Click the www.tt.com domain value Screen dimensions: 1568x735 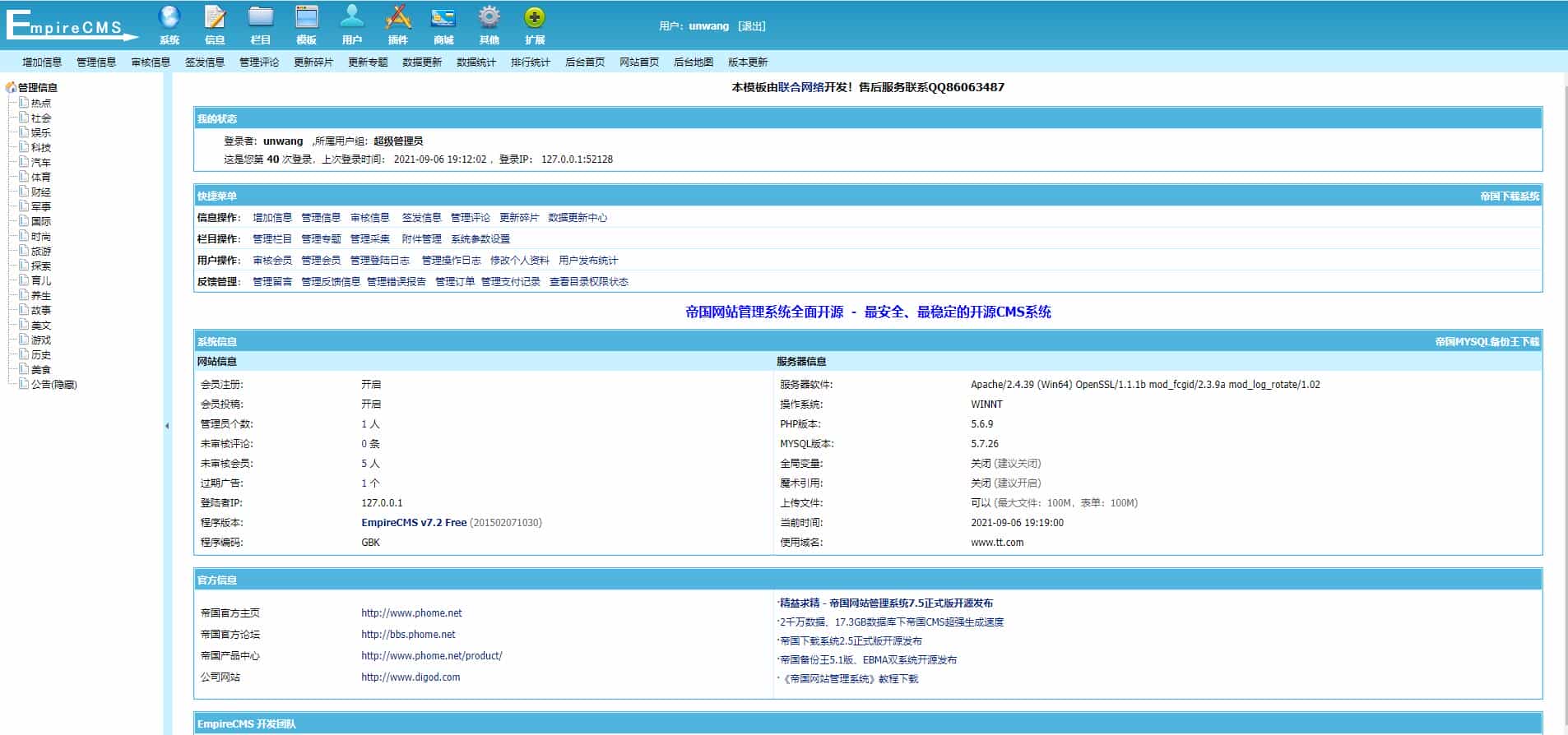tap(997, 543)
